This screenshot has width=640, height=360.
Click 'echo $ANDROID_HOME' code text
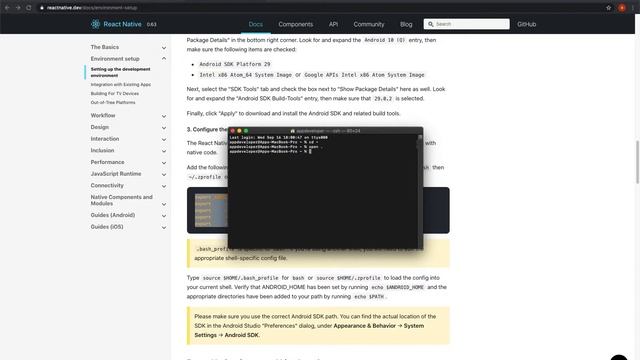pyautogui.click(x=398, y=287)
